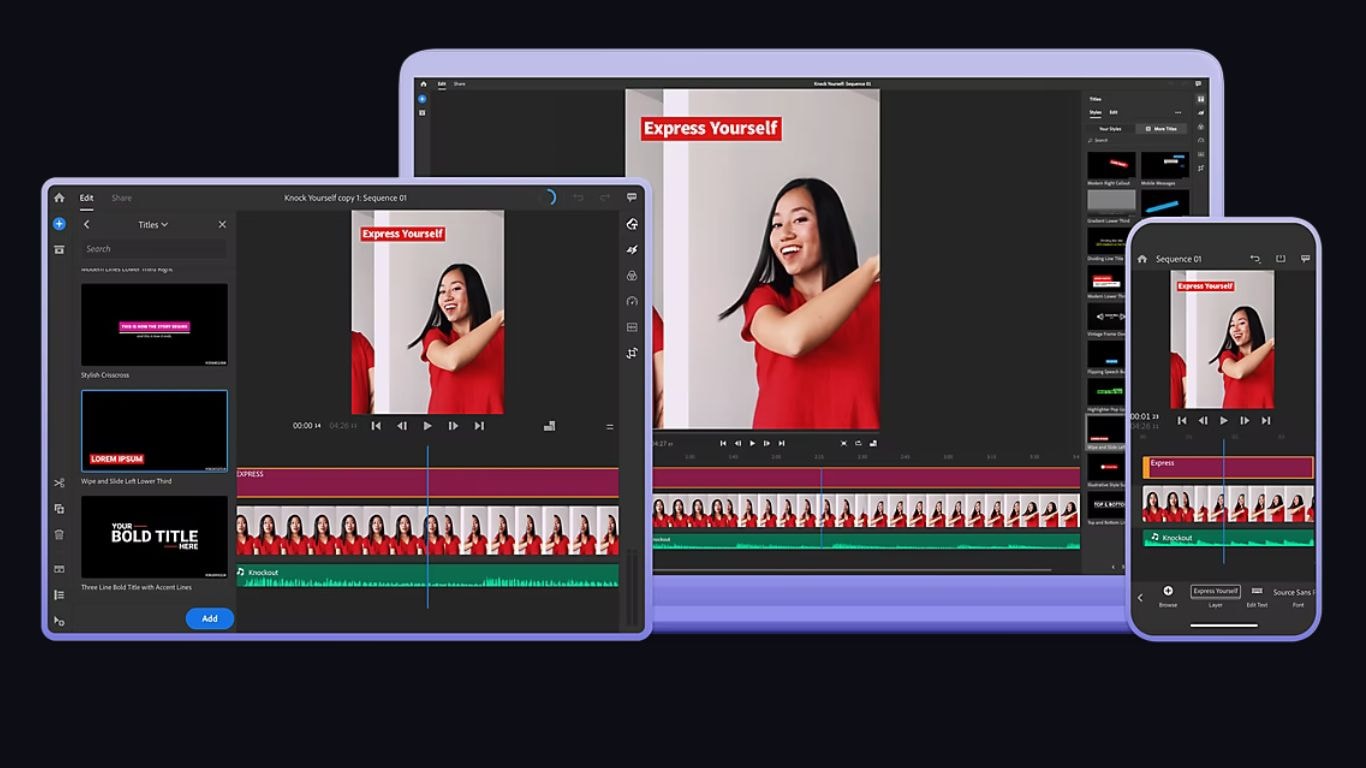Tap Browse plus button on phone
The image size is (1366, 768).
tap(1168, 595)
